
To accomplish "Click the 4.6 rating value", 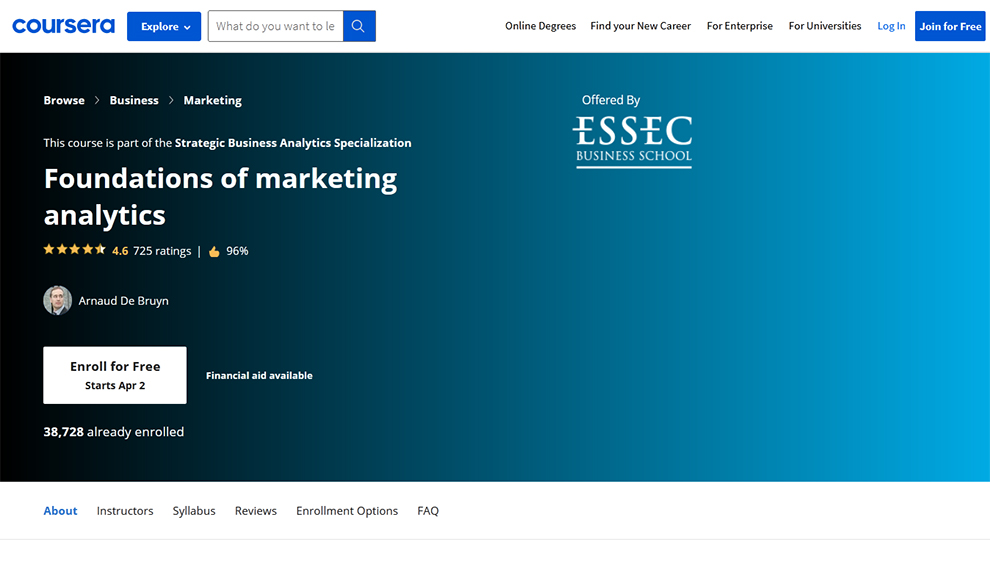I will pos(120,251).
